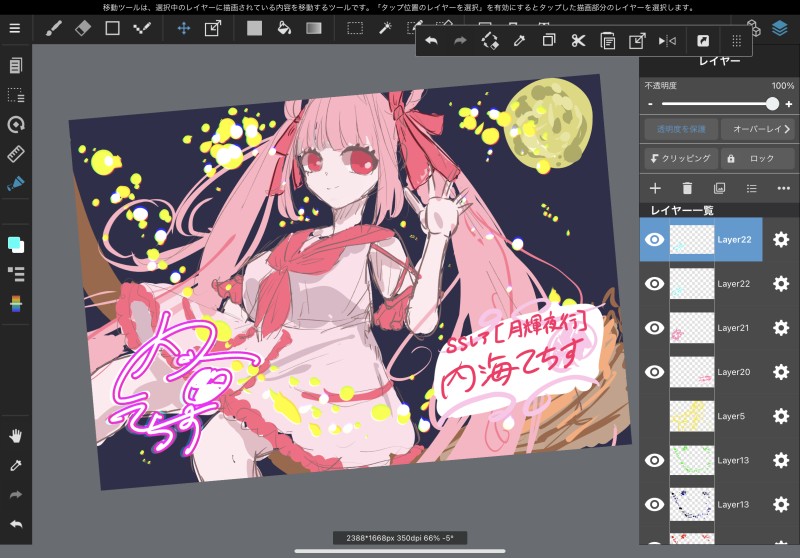Viewport: 800px width, 558px height.
Task: Select the Layer5 yellow thumbnail
Action: click(692, 416)
